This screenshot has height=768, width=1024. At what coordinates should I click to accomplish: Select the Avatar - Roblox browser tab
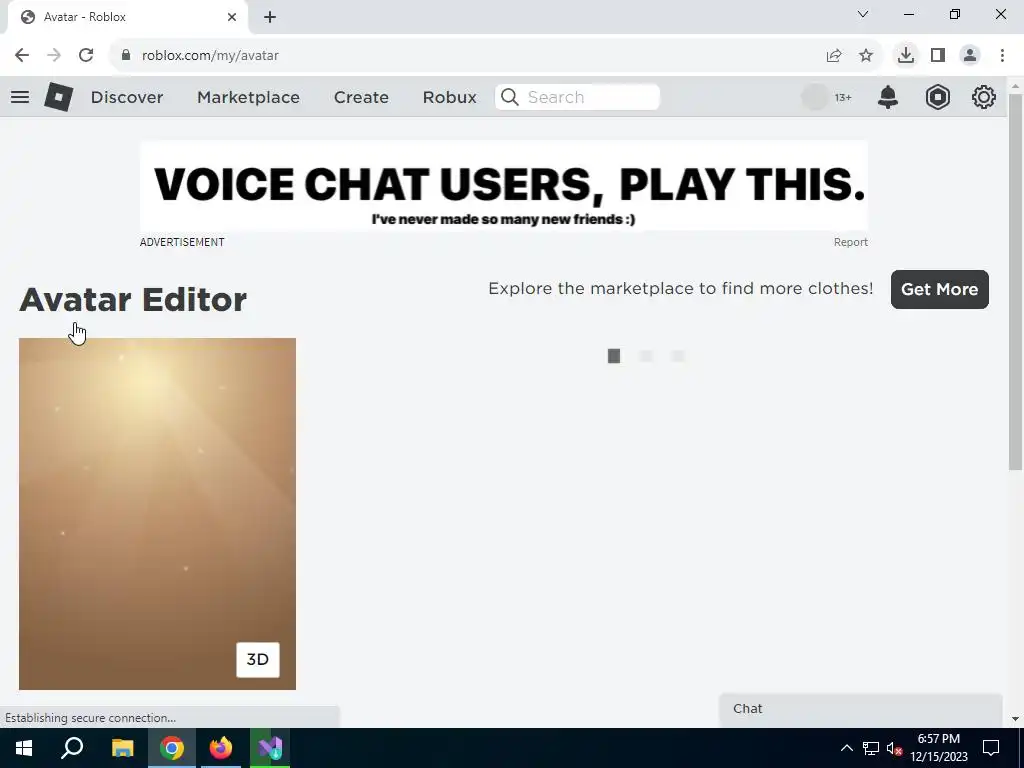click(127, 17)
